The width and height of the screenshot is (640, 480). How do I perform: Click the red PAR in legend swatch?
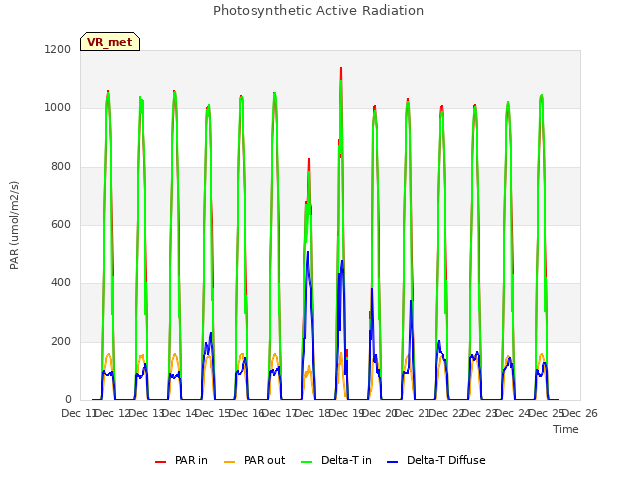(160, 461)
